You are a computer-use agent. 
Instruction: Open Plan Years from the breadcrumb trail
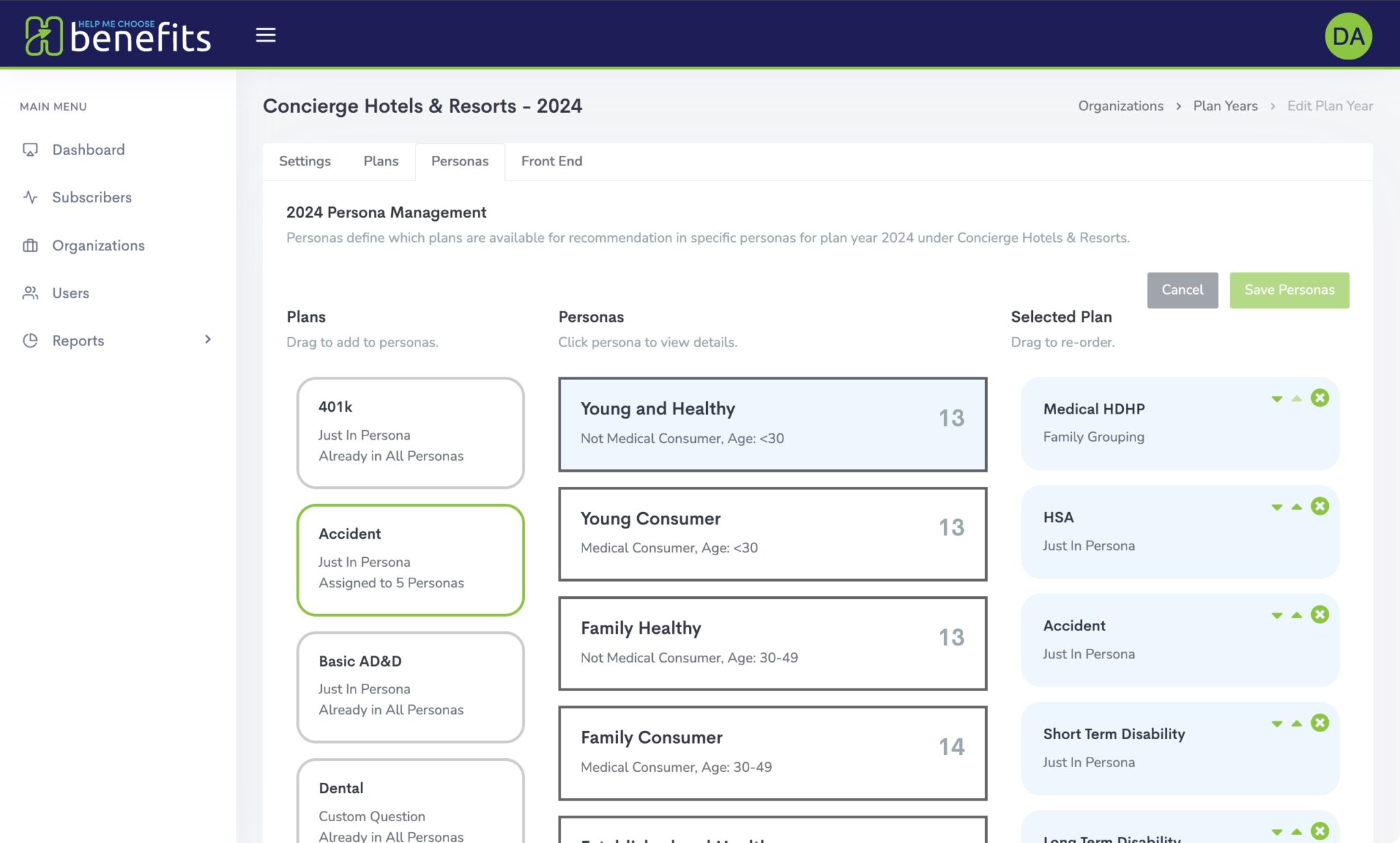1225,105
